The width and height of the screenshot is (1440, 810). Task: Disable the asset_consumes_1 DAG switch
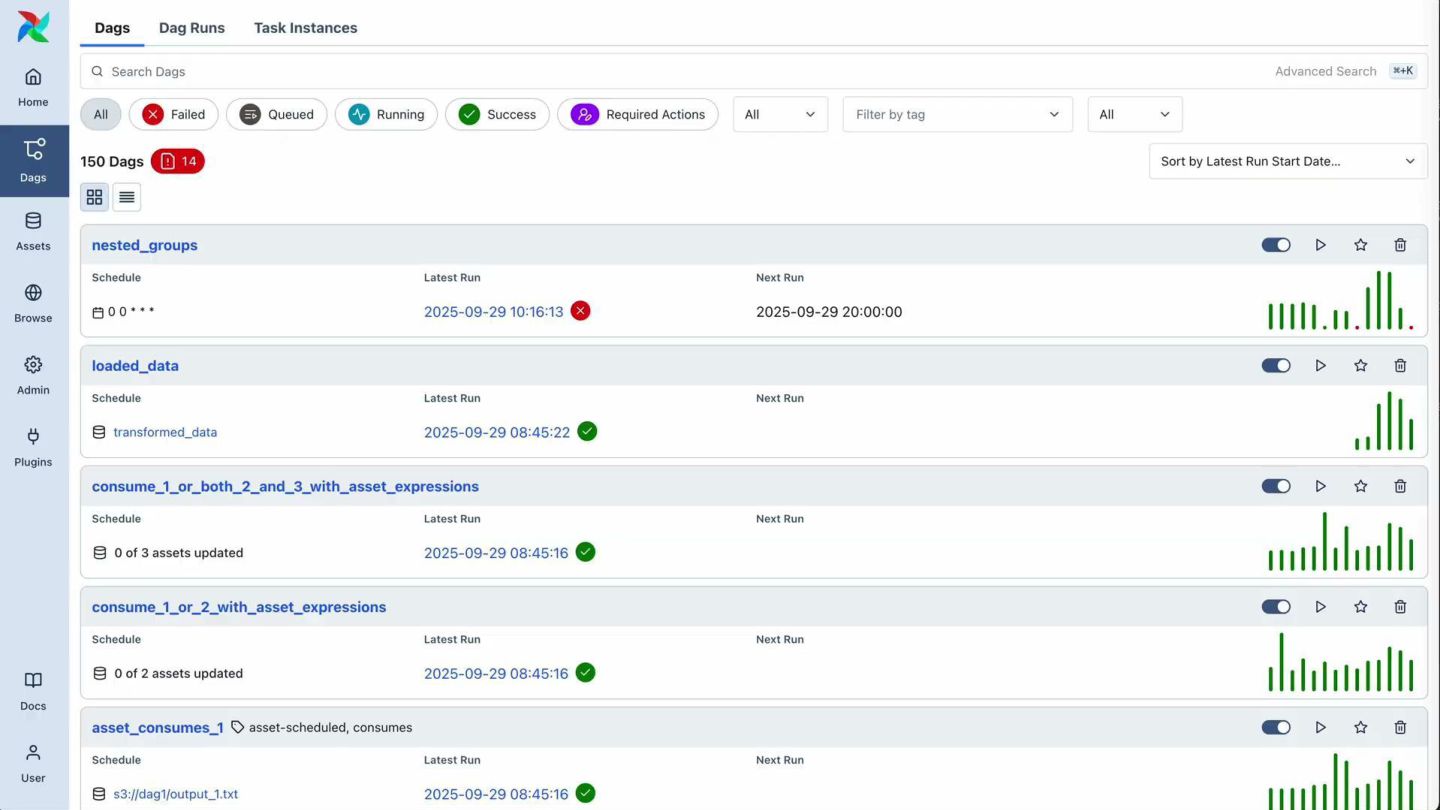(1276, 728)
